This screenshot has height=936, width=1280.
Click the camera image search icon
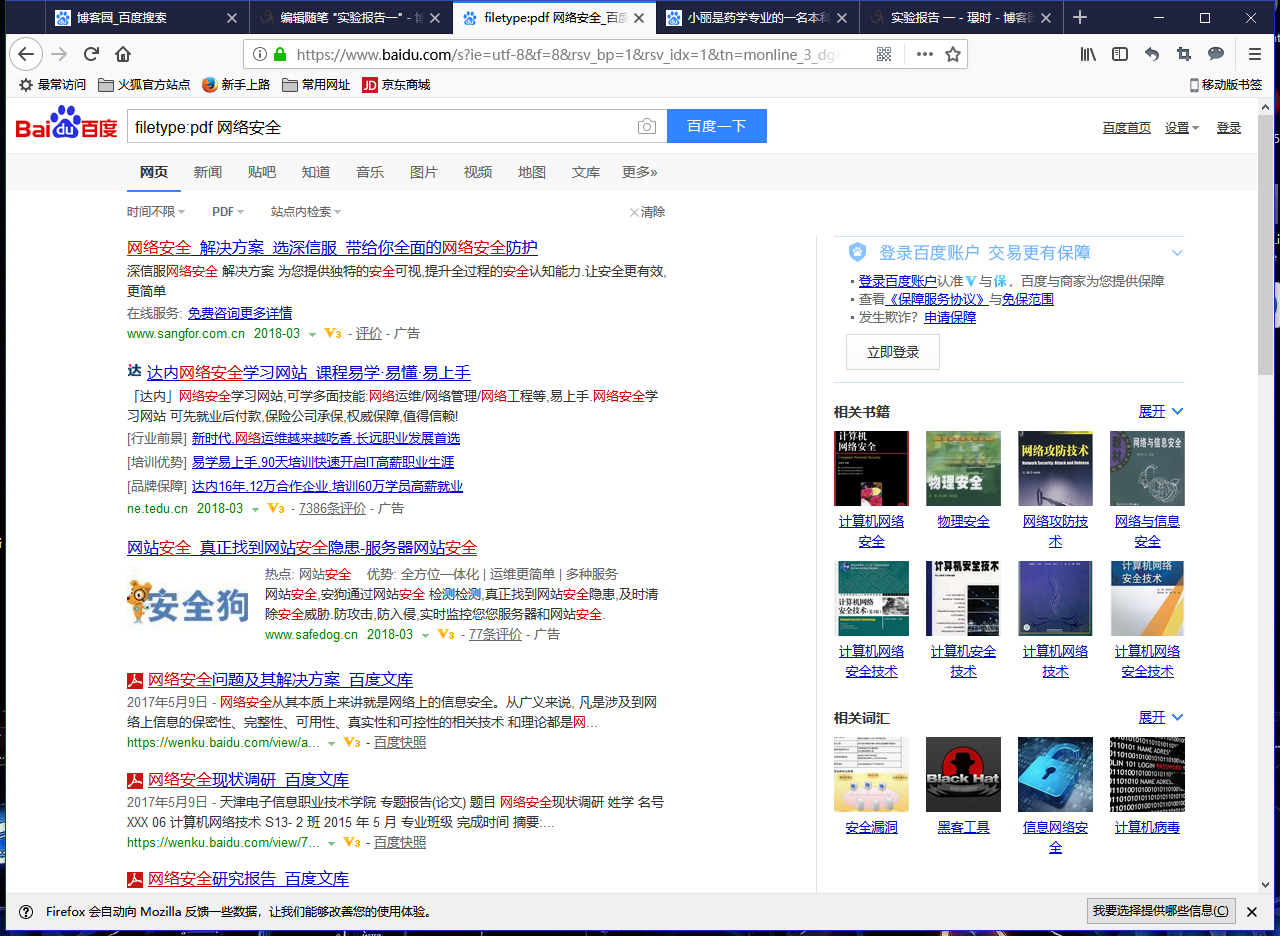(647, 127)
